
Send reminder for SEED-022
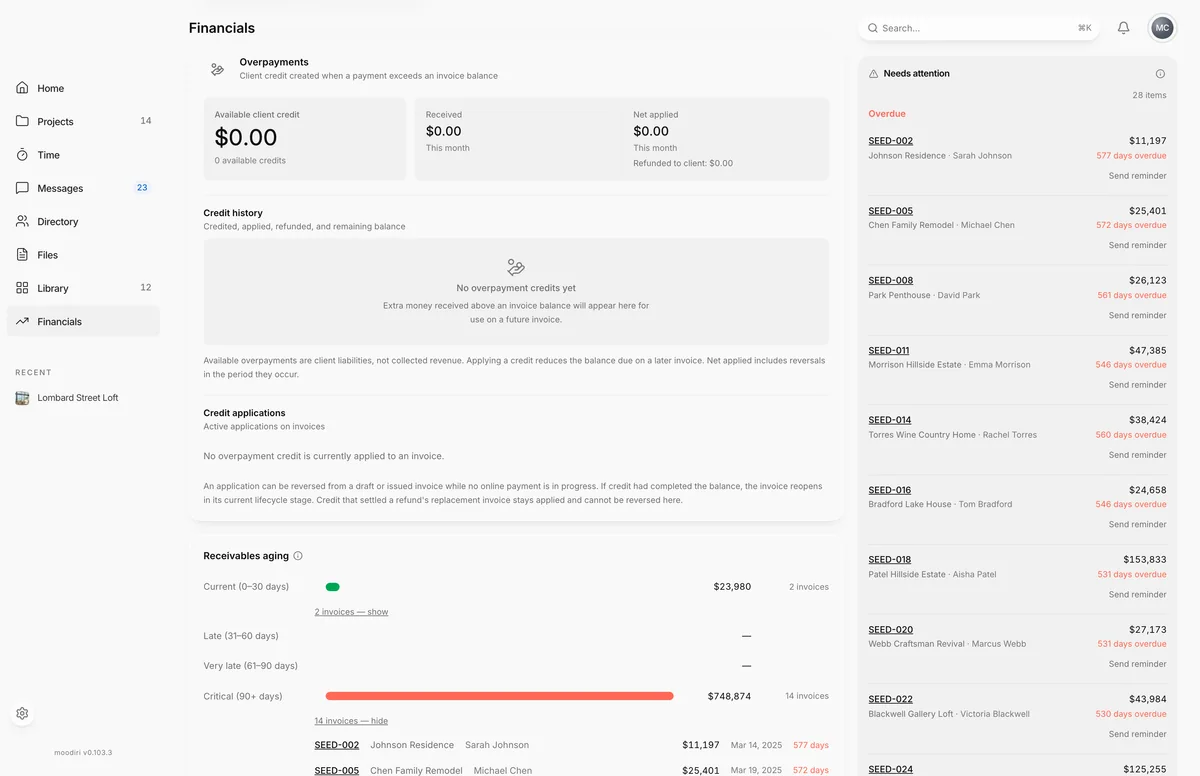1137,734
